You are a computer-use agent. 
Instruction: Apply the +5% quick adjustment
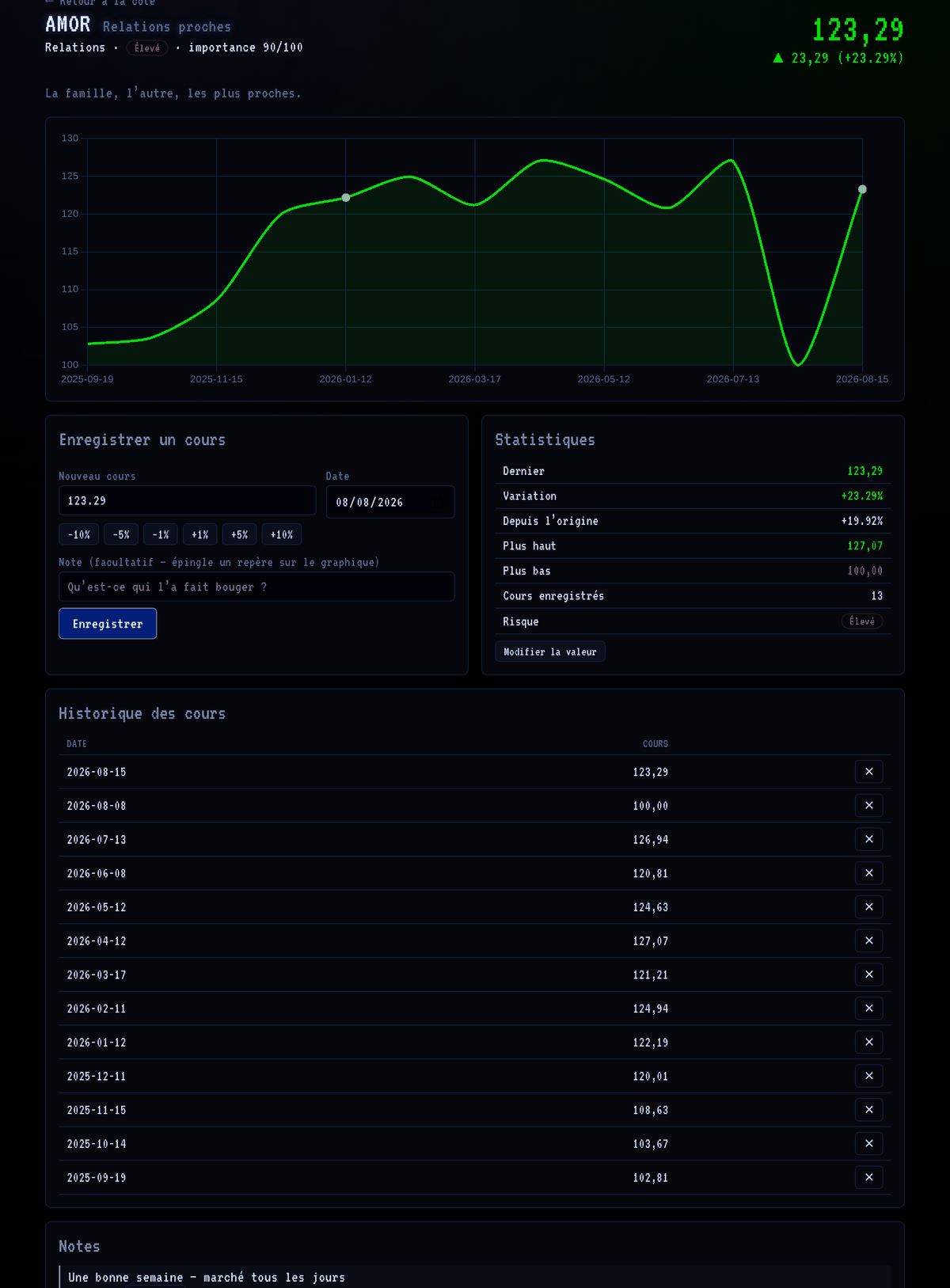[239, 534]
